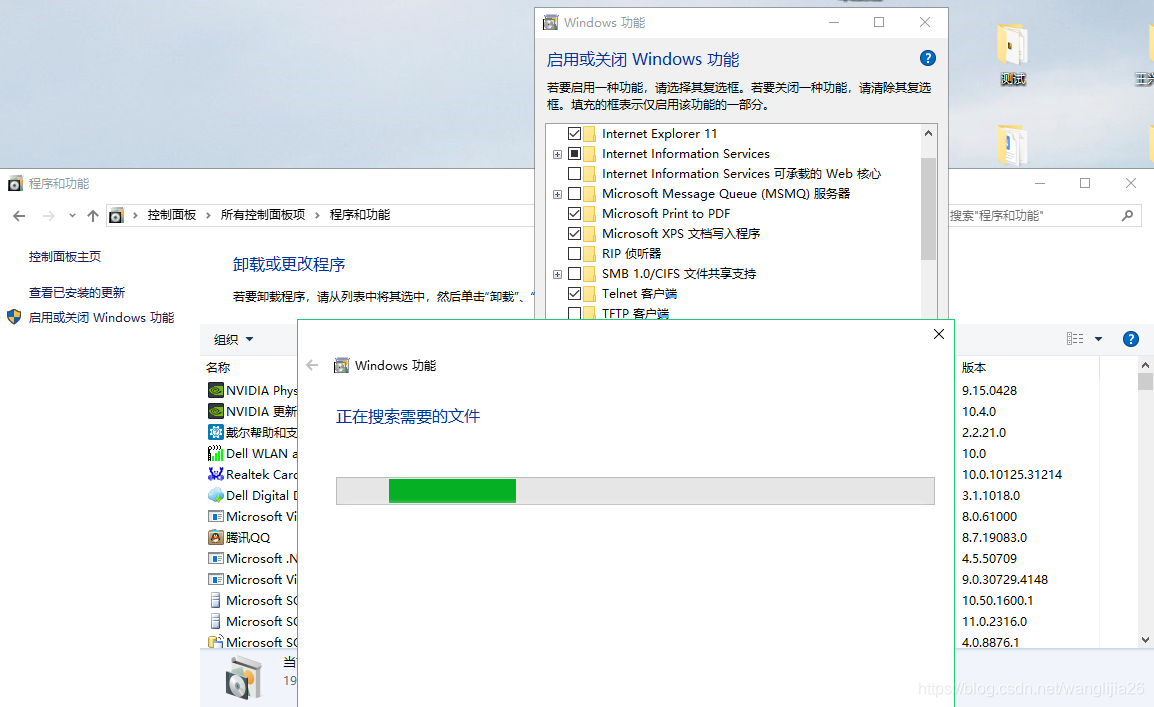Expand SMB 1.0/CIFS 文件共享支持 node
Screen dimensions: 1154x707
coord(557,274)
